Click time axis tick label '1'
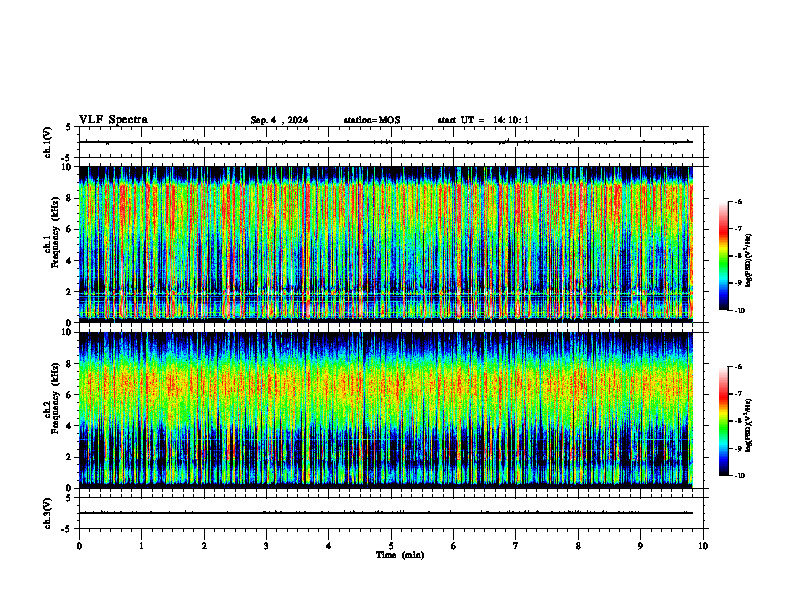 (142, 546)
